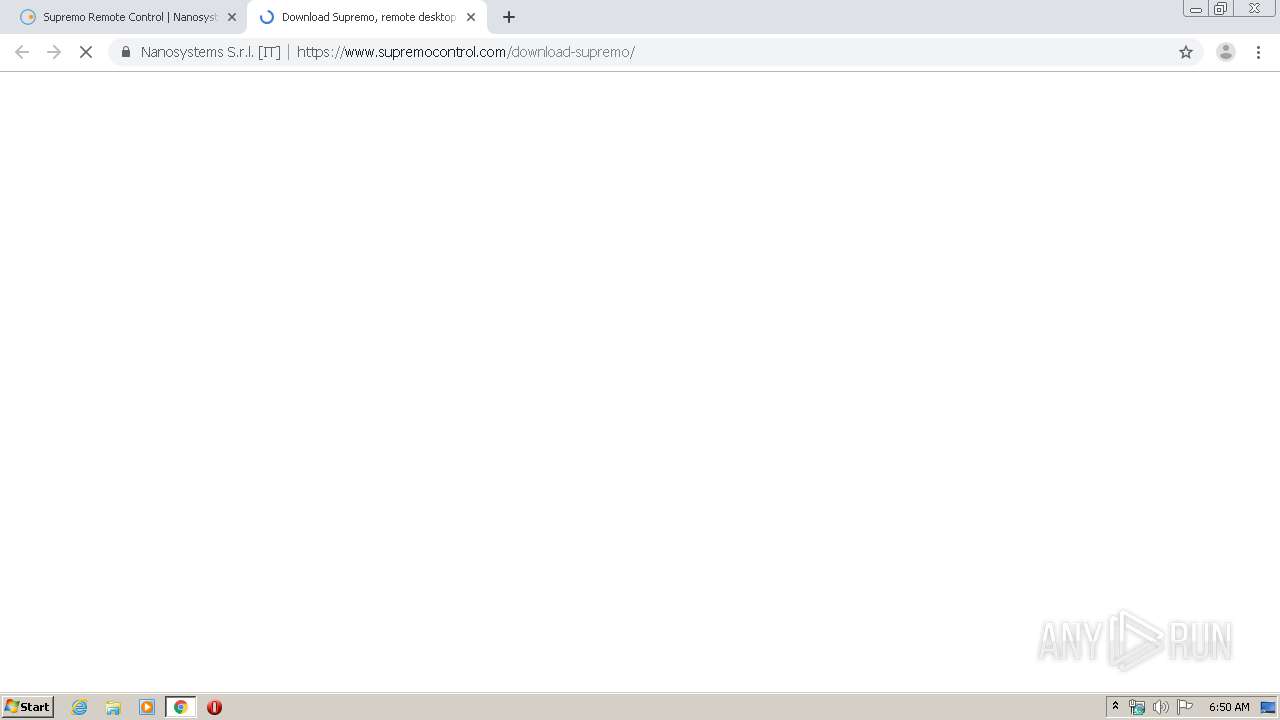This screenshot has width=1280, height=720.
Task: Restore down the Chrome window
Action: pos(1221,9)
